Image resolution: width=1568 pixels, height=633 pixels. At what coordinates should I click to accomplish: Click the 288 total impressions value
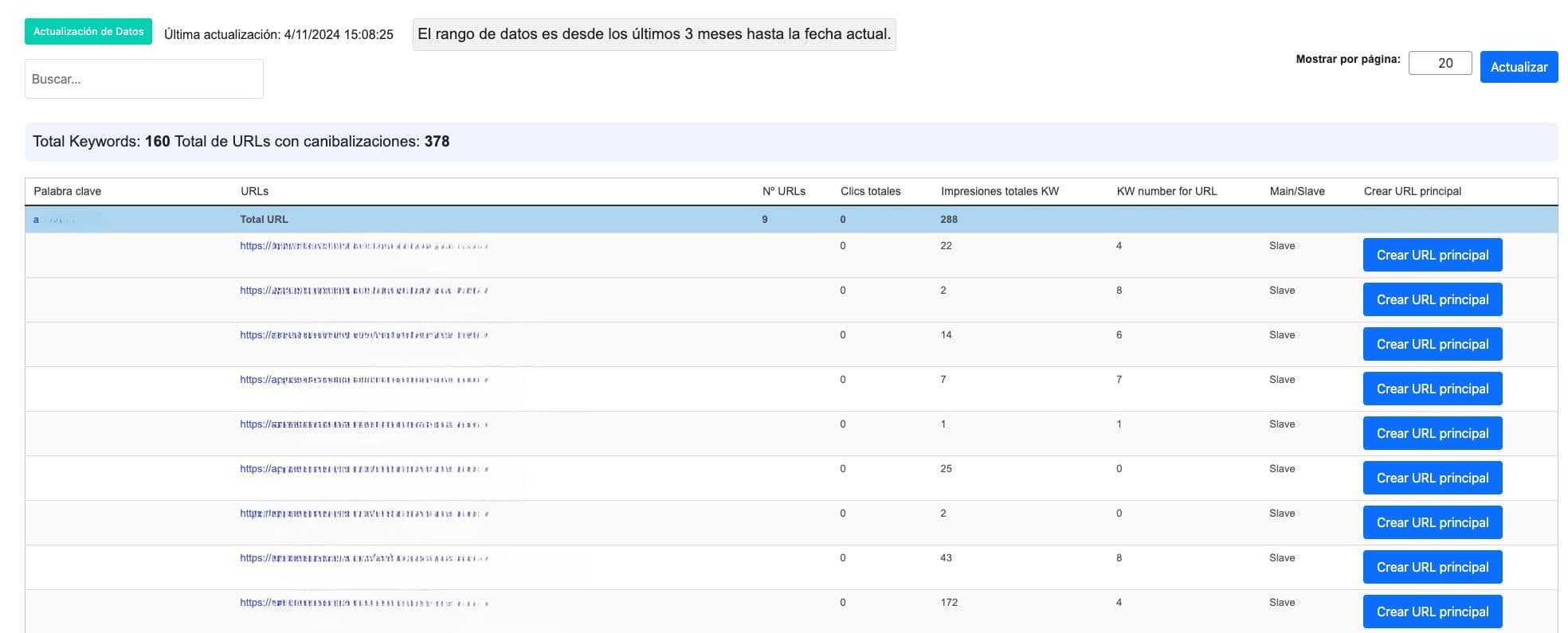point(949,219)
